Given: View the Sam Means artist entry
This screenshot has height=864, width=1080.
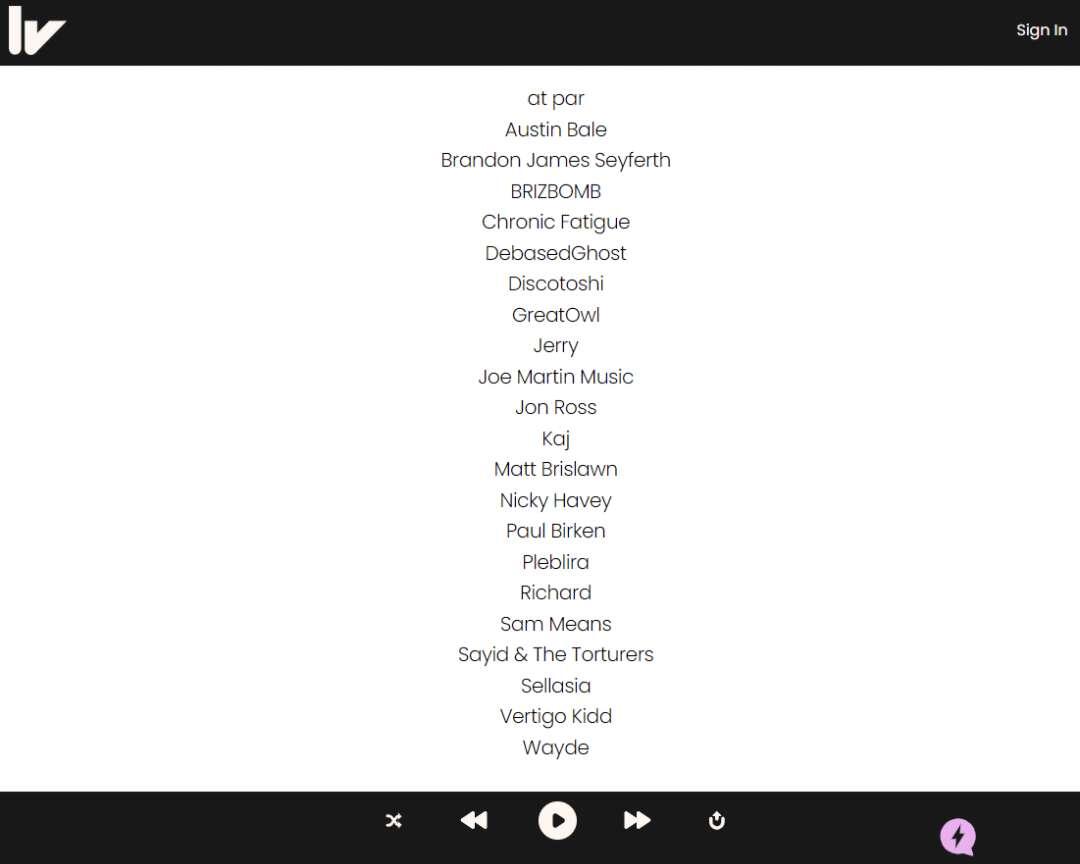Looking at the screenshot, I should (556, 624).
